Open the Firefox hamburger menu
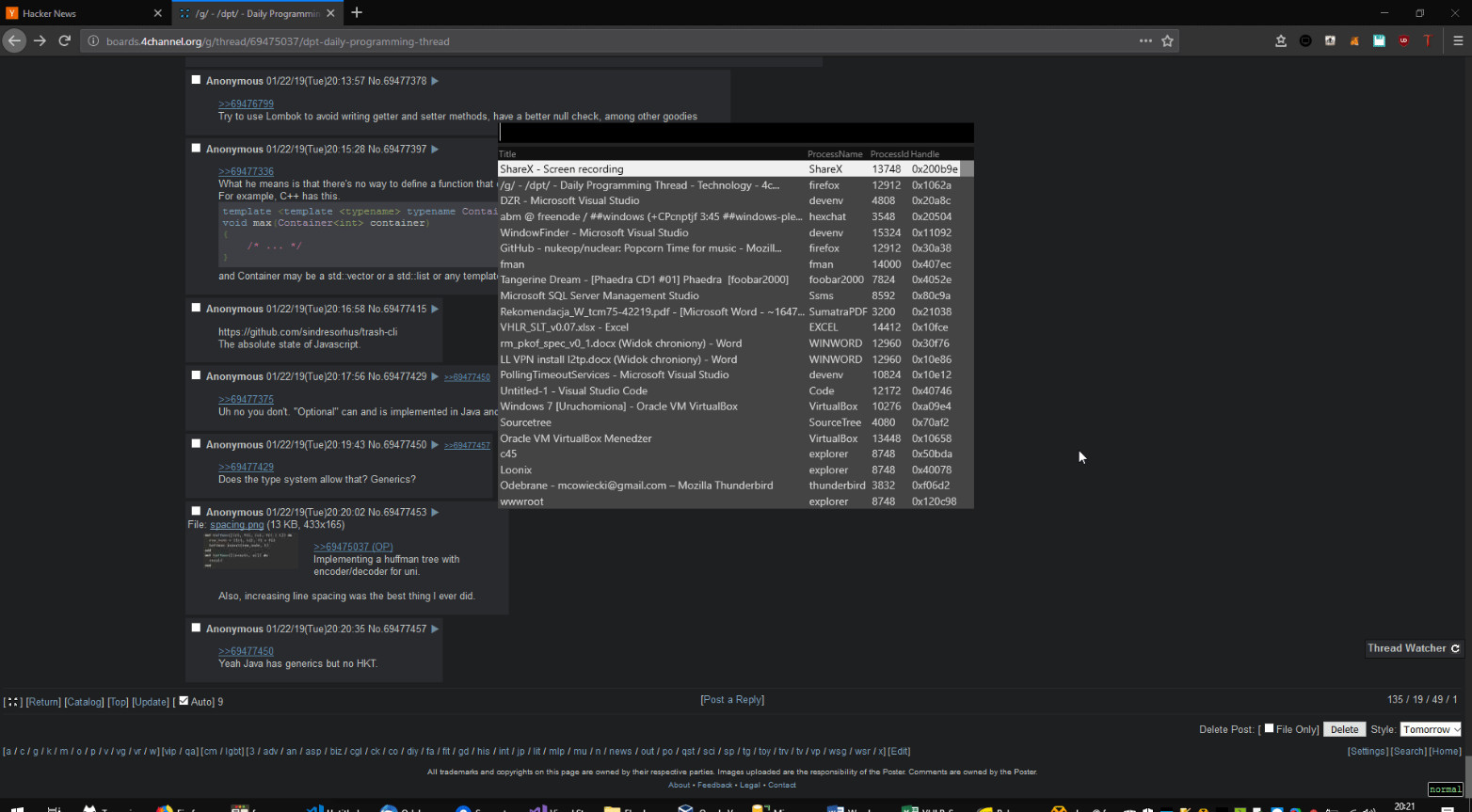This screenshot has height=812, width=1472. [1458, 40]
